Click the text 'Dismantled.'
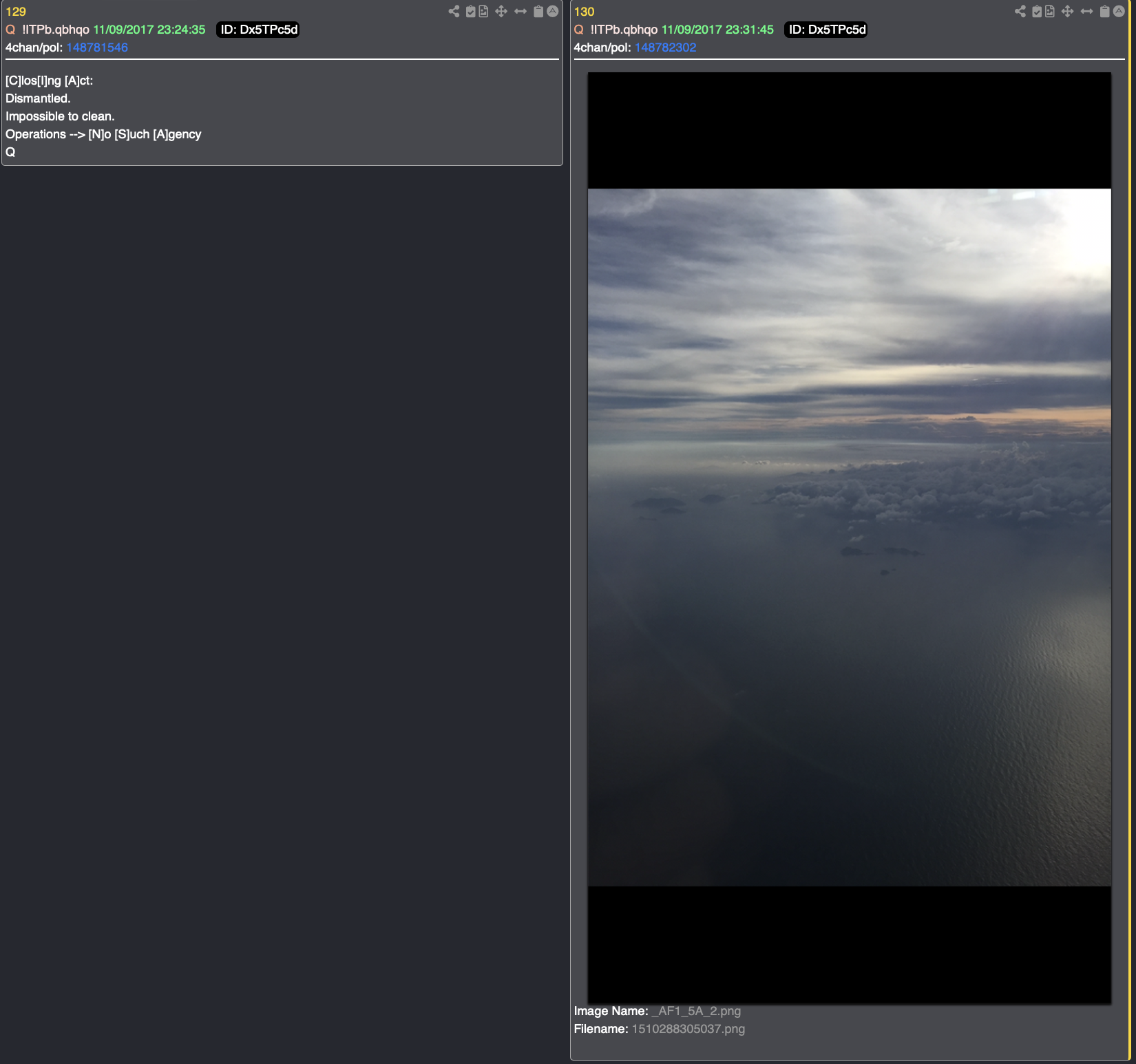This screenshot has width=1136, height=1064. pos(38,98)
